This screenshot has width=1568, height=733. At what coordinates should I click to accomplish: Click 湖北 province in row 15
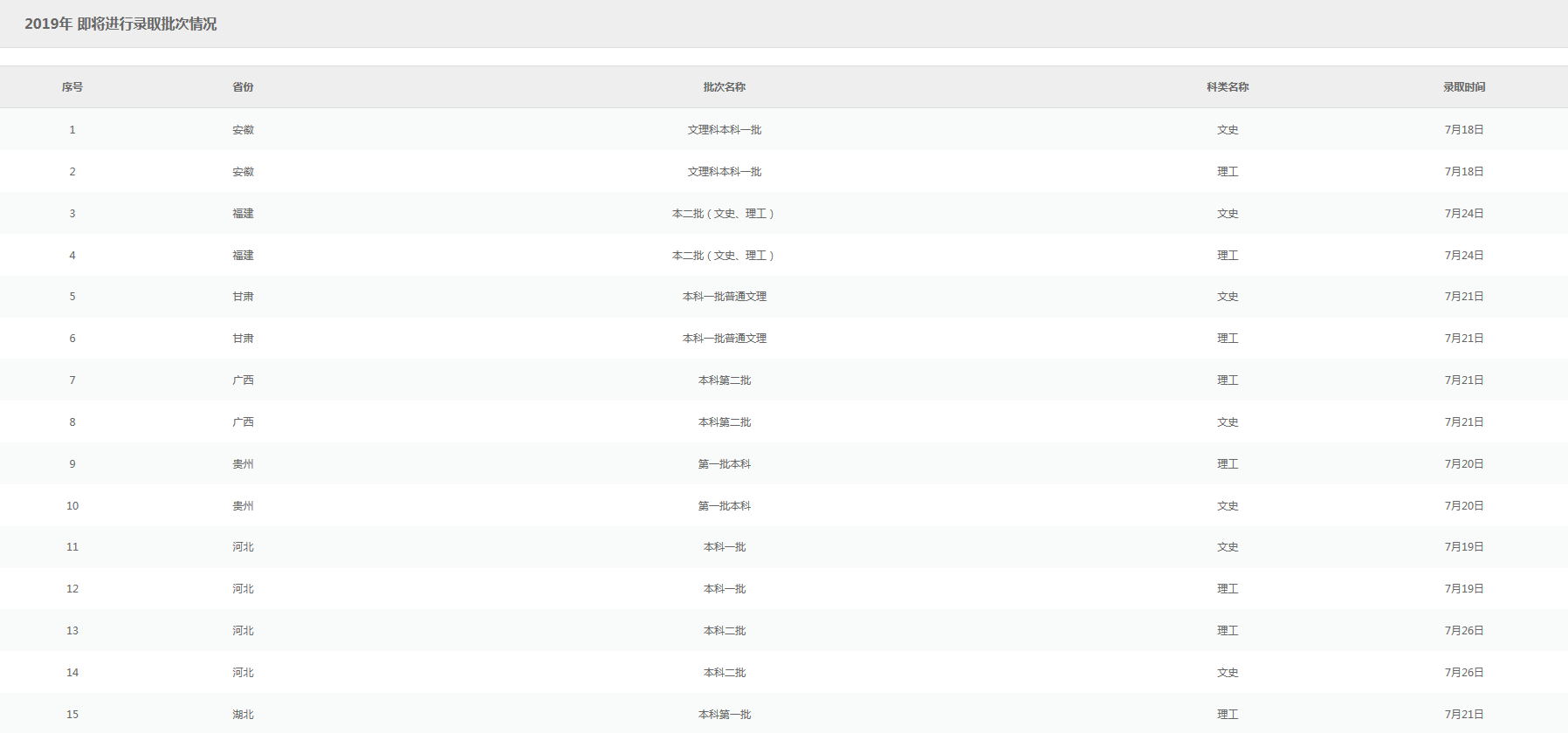[x=243, y=715]
